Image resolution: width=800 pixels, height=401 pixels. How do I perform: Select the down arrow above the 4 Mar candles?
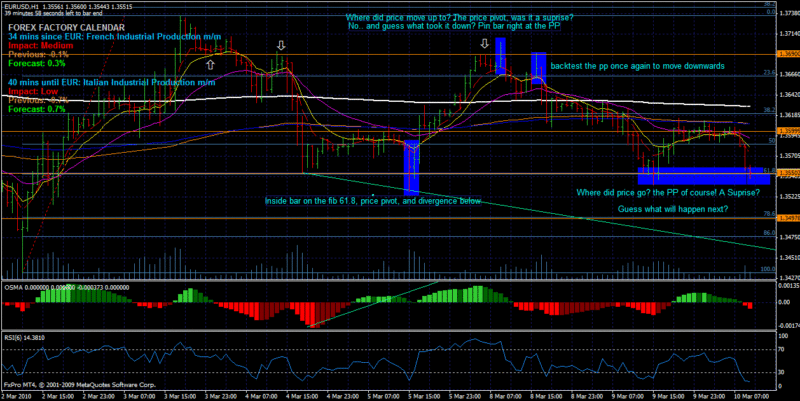(x=281, y=46)
